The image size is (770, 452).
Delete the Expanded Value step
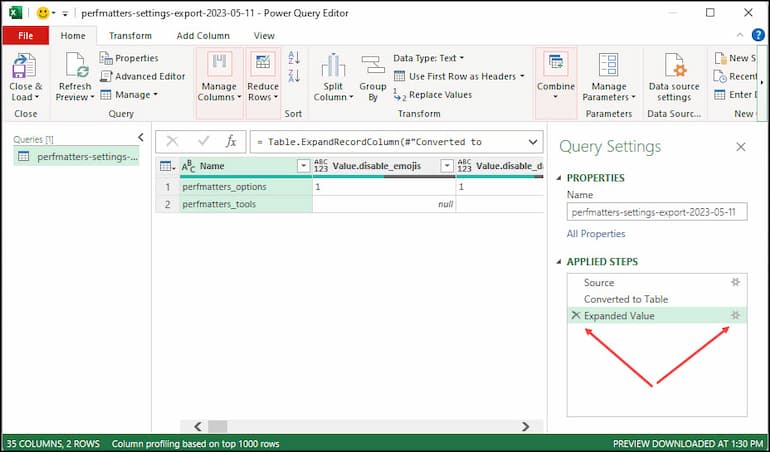pyautogui.click(x=576, y=315)
